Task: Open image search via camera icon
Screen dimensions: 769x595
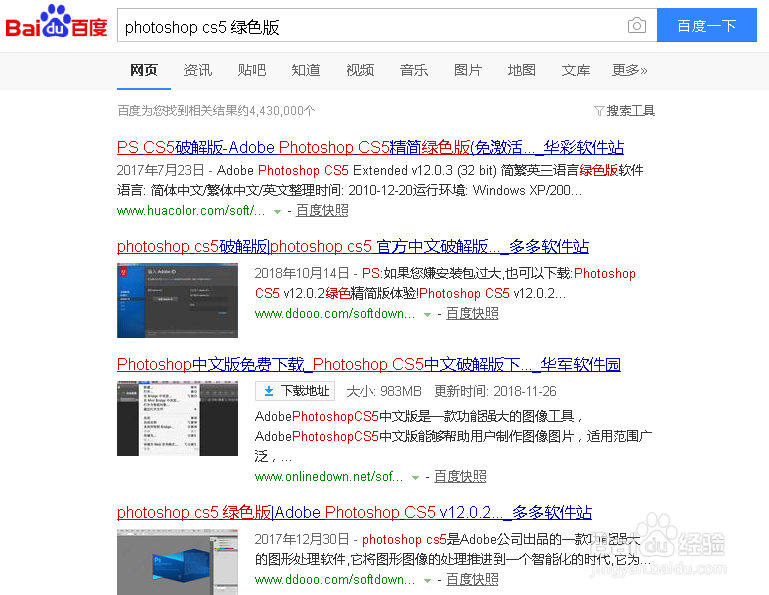Action: pos(637,25)
